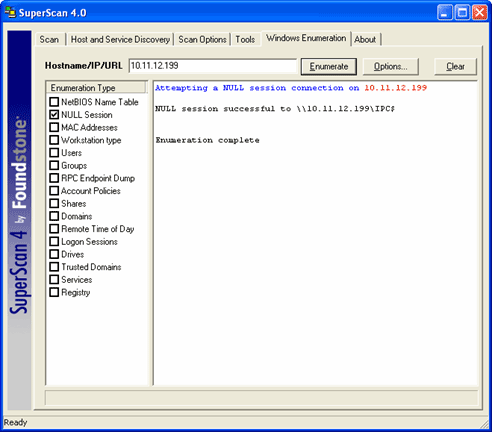Click the Hostname/IP/URL input field
The height and width of the screenshot is (433, 493).
(213, 66)
